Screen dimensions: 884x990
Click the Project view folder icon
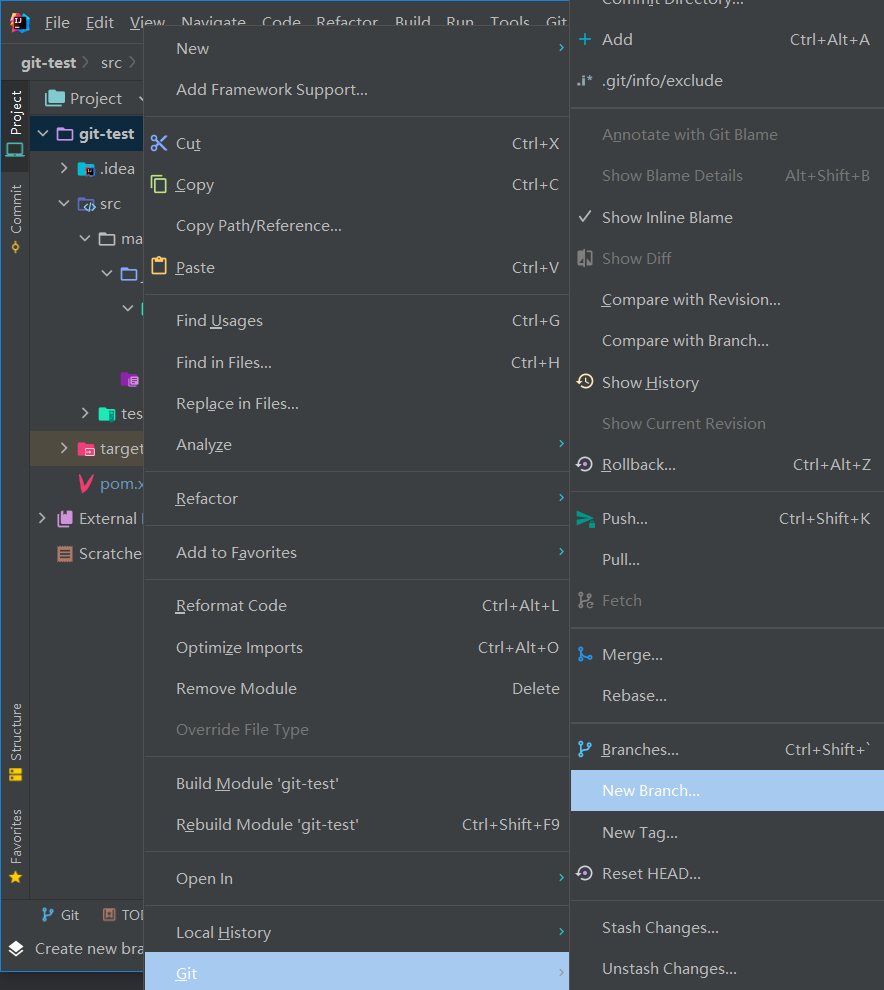click(55, 98)
